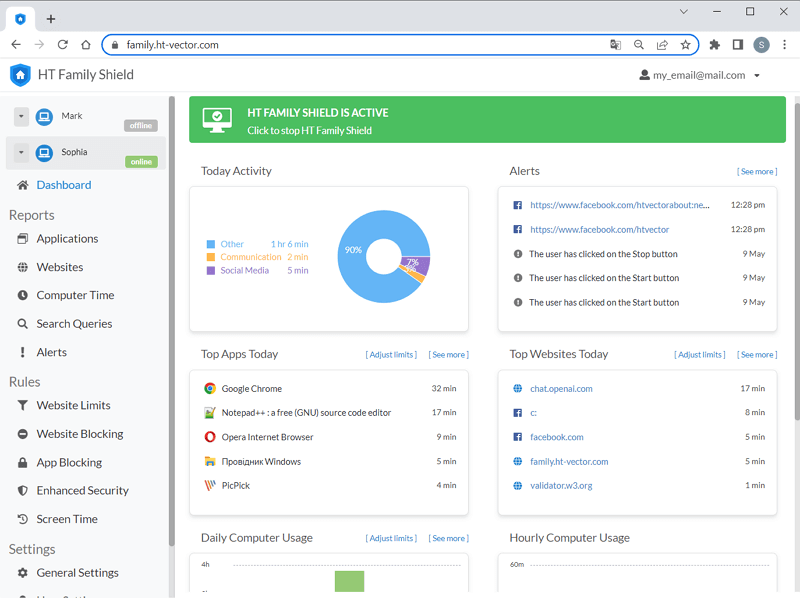Click the Computer Time clock icon
The width and height of the screenshot is (800, 600).
click(x=22, y=295)
